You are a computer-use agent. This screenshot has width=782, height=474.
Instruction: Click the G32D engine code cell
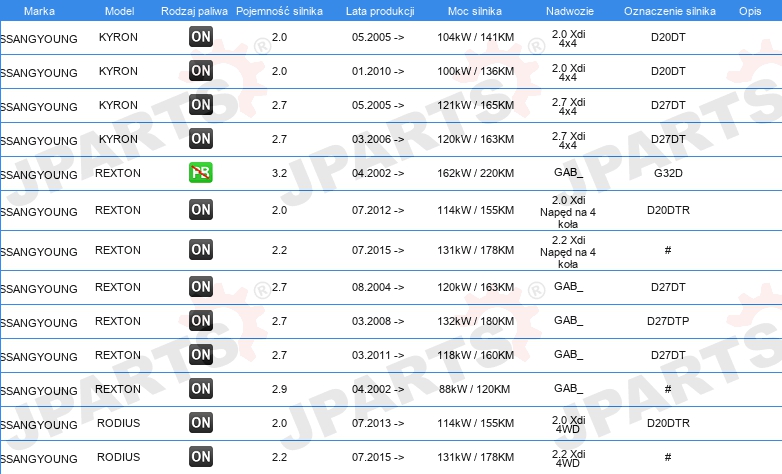point(668,173)
